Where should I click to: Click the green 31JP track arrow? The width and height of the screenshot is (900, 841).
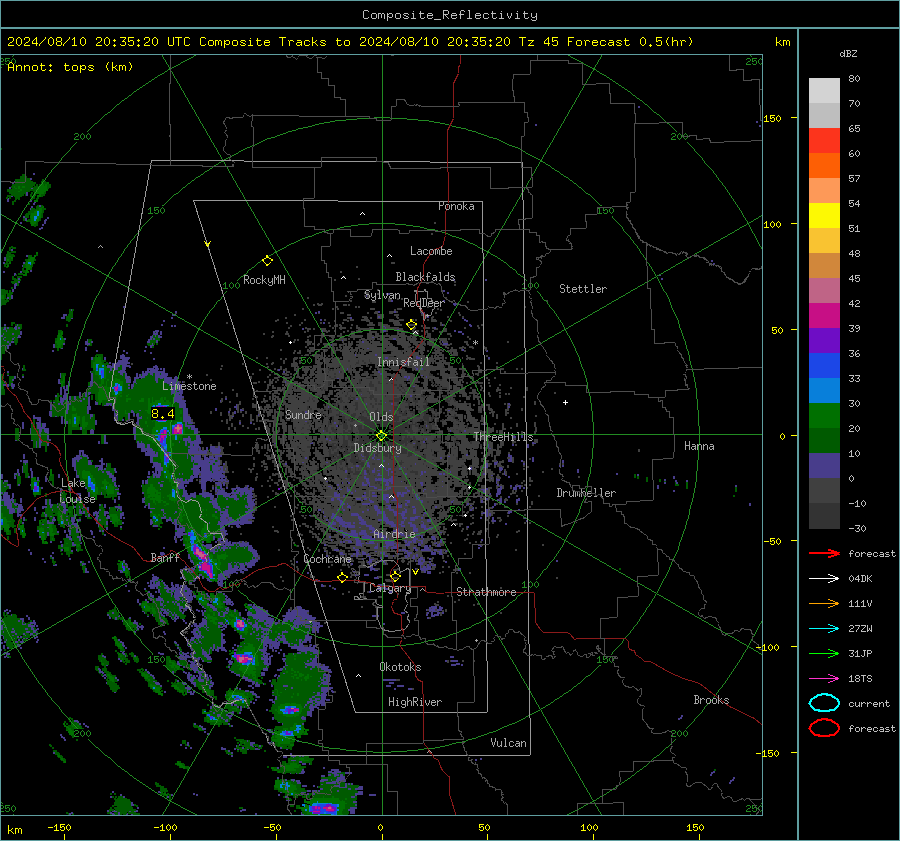click(824, 653)
